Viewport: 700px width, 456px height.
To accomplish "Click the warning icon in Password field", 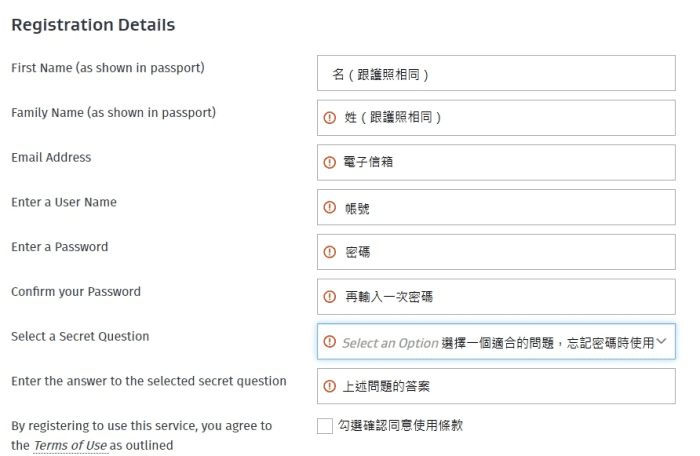I will [x=329, y=252].
